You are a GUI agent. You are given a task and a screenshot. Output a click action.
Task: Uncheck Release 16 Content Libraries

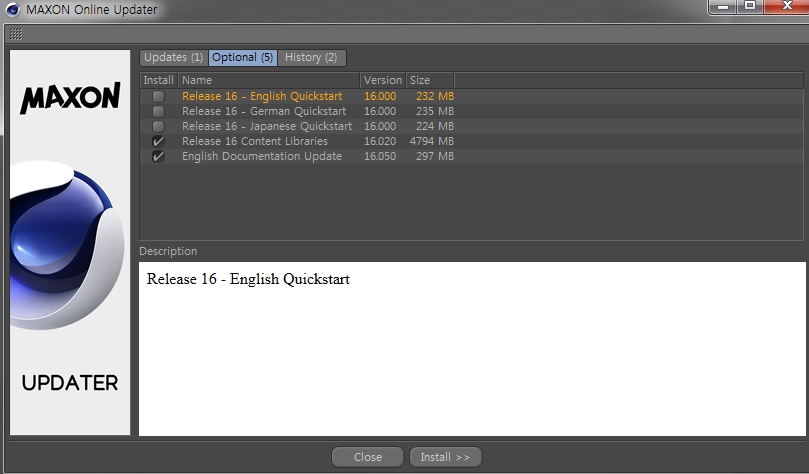pos(158,142)
